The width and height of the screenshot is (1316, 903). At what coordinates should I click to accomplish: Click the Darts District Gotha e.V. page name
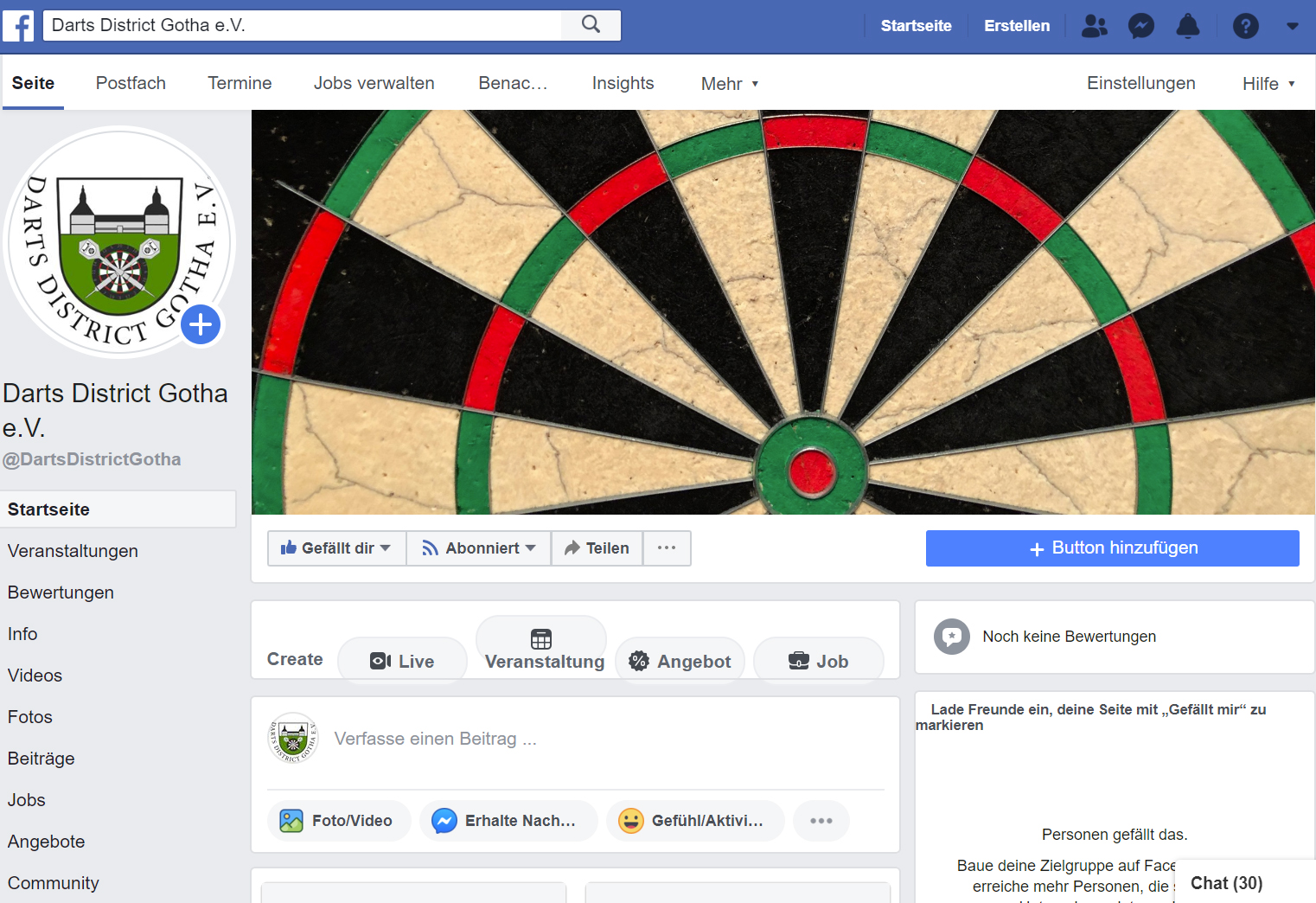pyautogui.click(x=115, y=410)
